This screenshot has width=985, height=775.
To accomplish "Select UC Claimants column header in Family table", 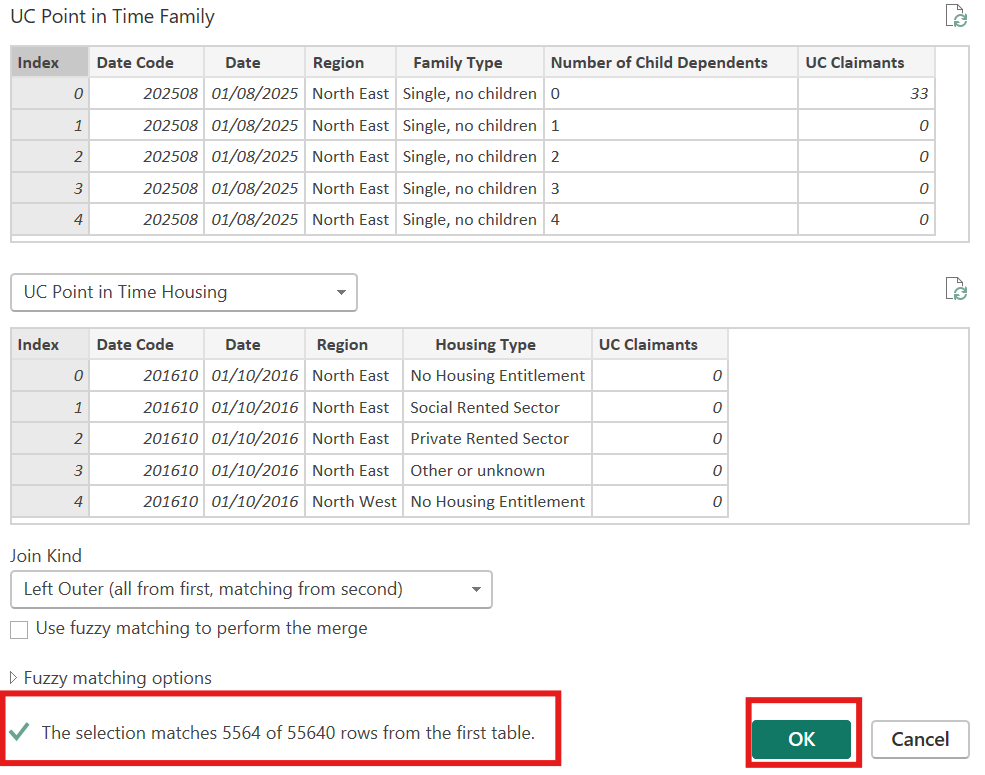I will coord(866,62).
